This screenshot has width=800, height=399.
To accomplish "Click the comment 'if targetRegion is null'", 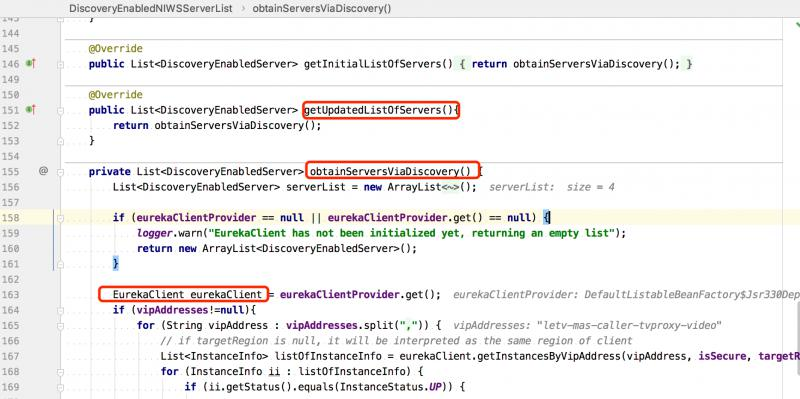I will pyautogui.click(x=396, y=340).
